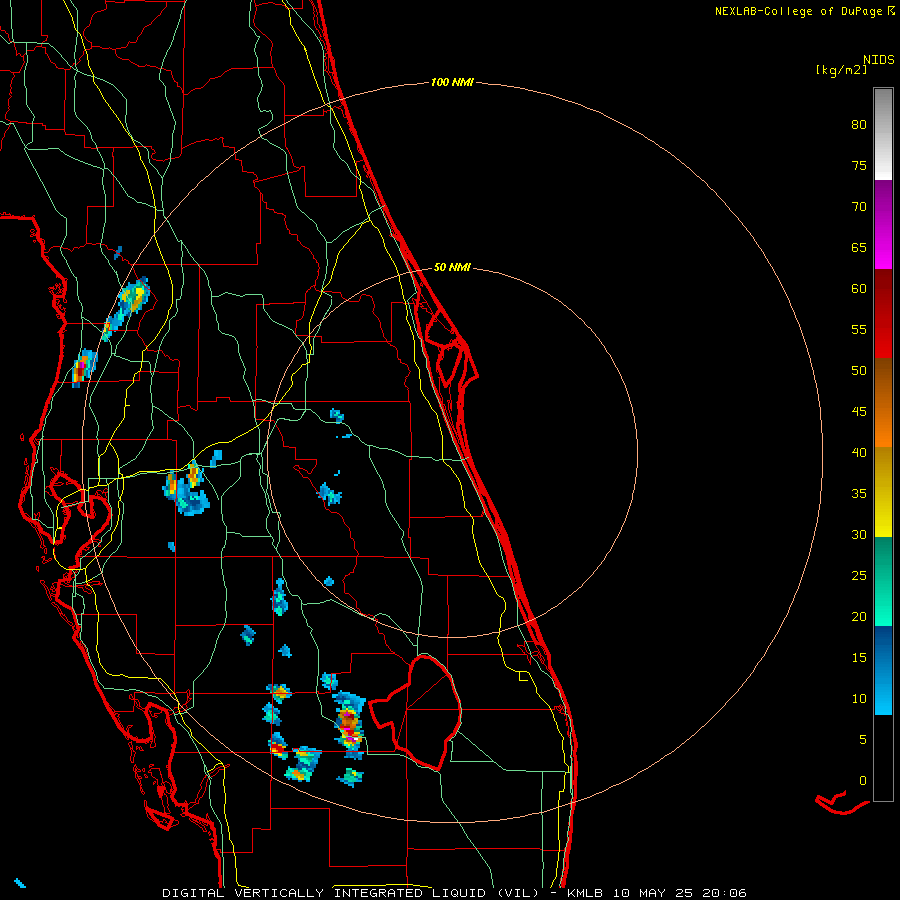The image size is (900, 900).
Task: Pick the green segment of the color scale
Action: (883, 581)
